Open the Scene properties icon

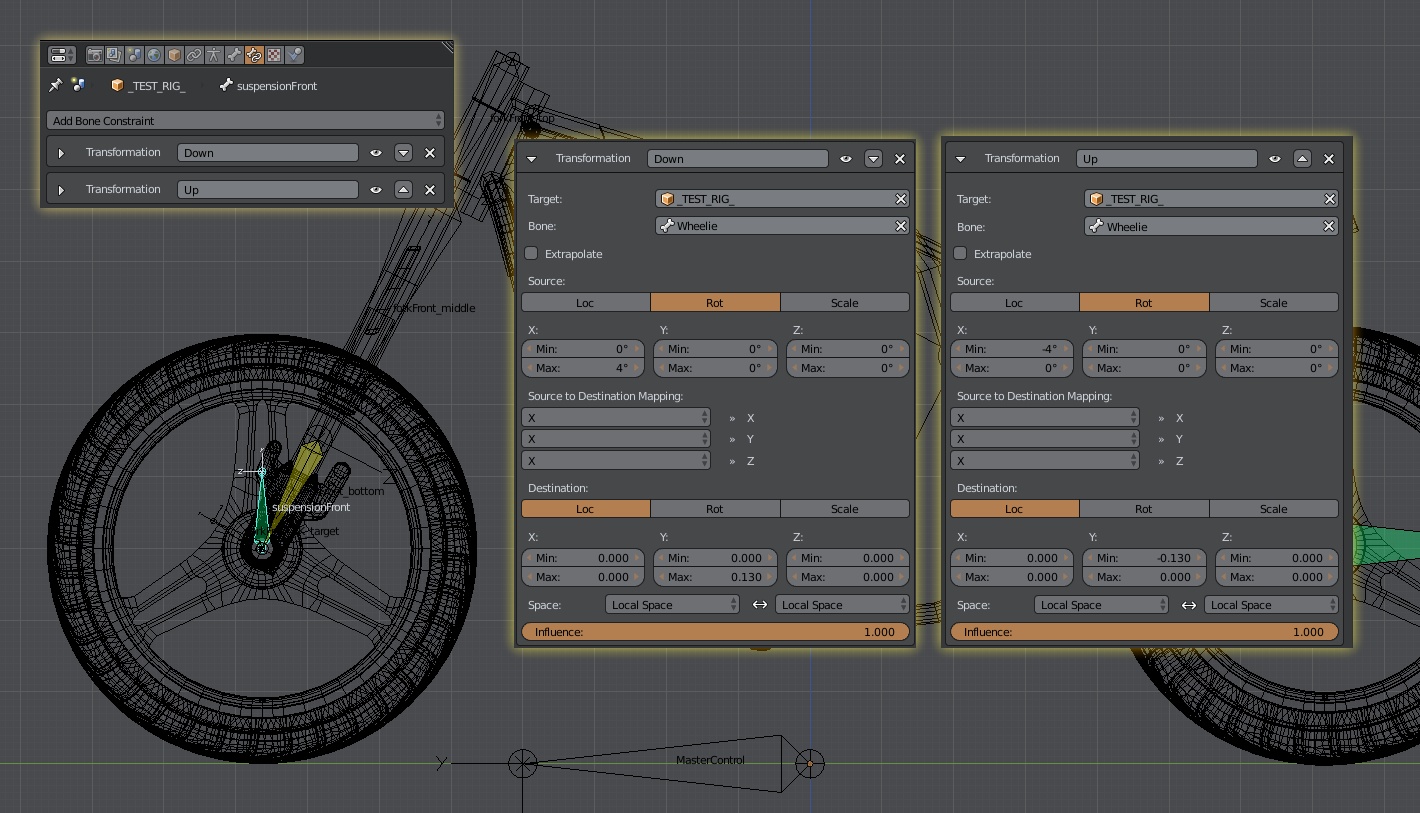[134, 55]
